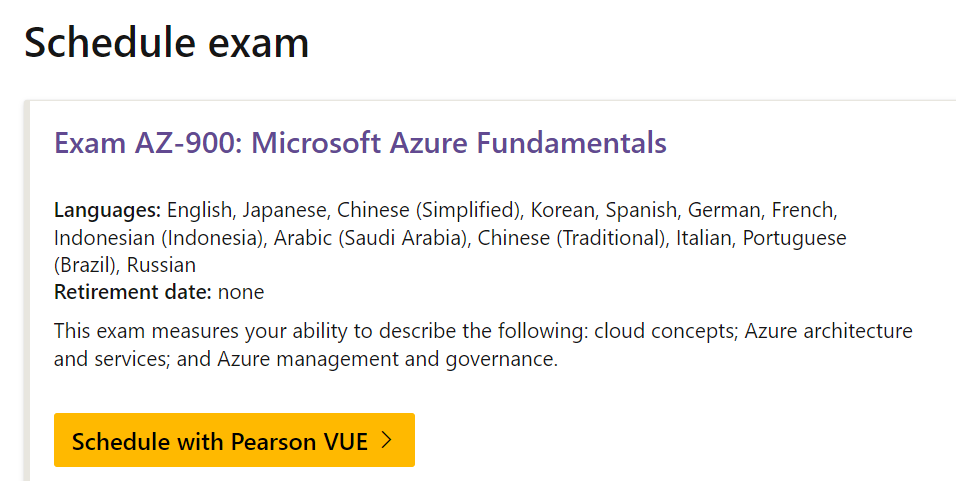Click the bold Retirement date label
956x481 pixels.
[132, 293]
